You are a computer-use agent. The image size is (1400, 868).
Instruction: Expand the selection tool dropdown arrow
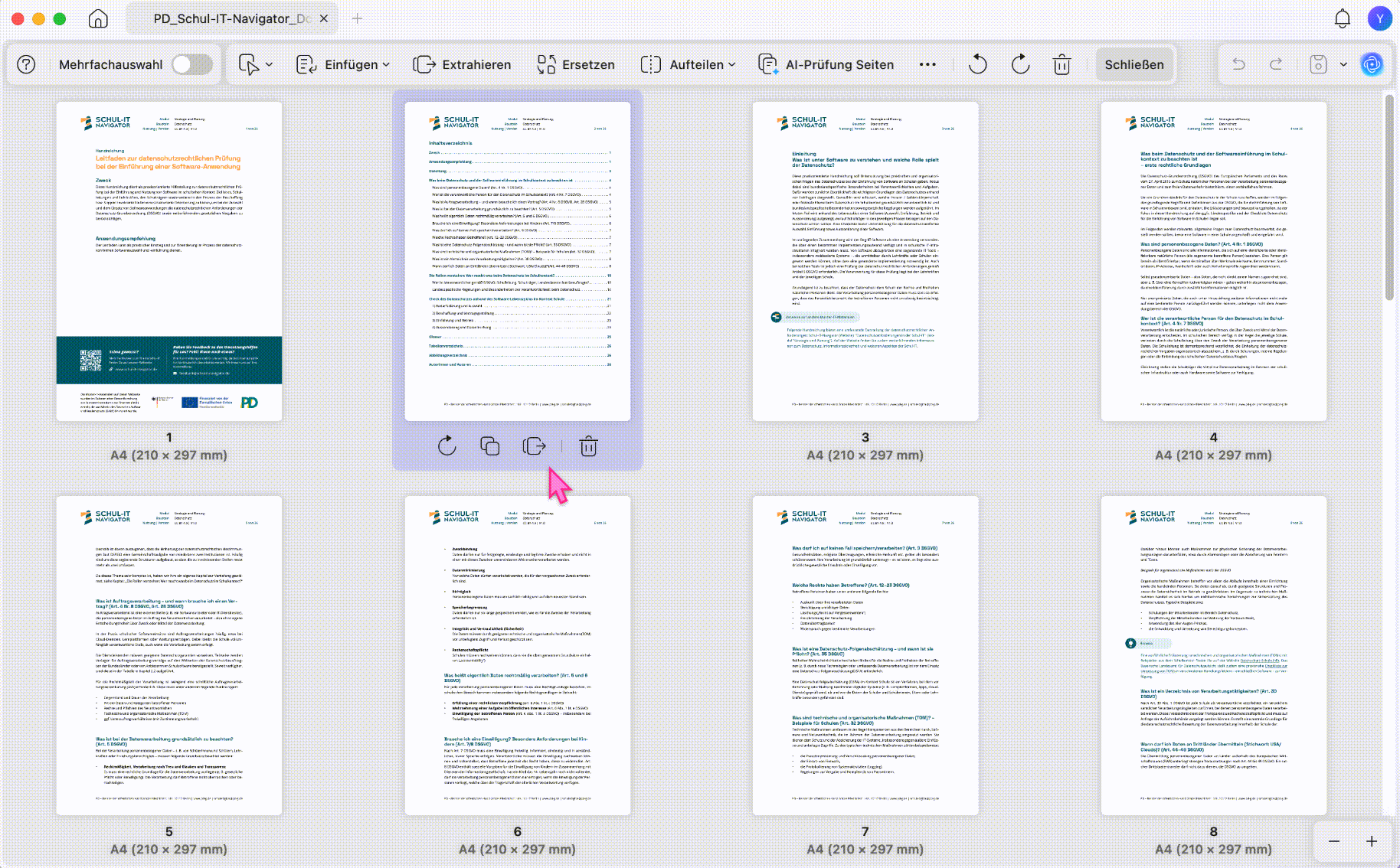[x=269, y=64]
